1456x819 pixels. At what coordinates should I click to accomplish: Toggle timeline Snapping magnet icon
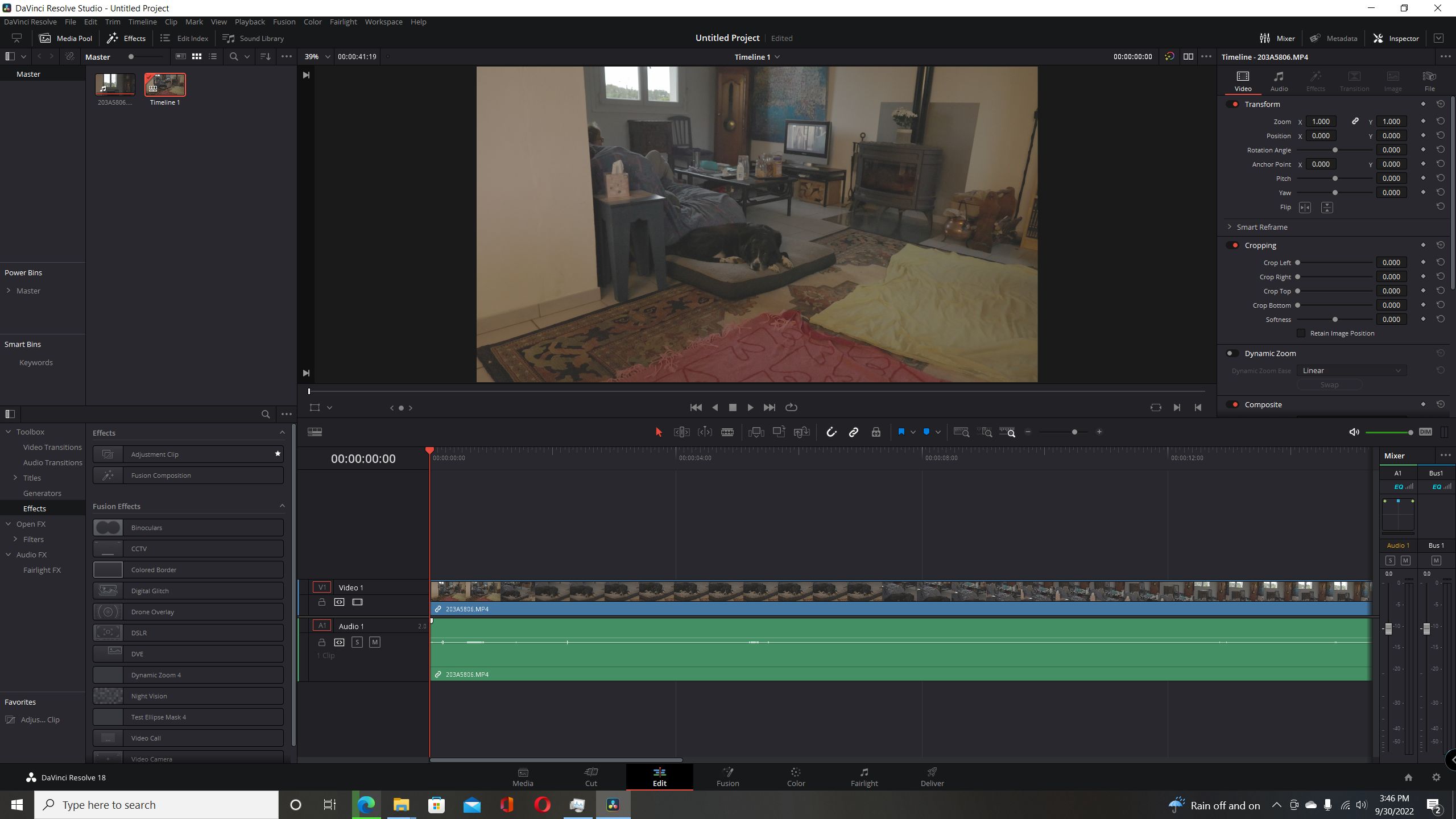[831, 432]
